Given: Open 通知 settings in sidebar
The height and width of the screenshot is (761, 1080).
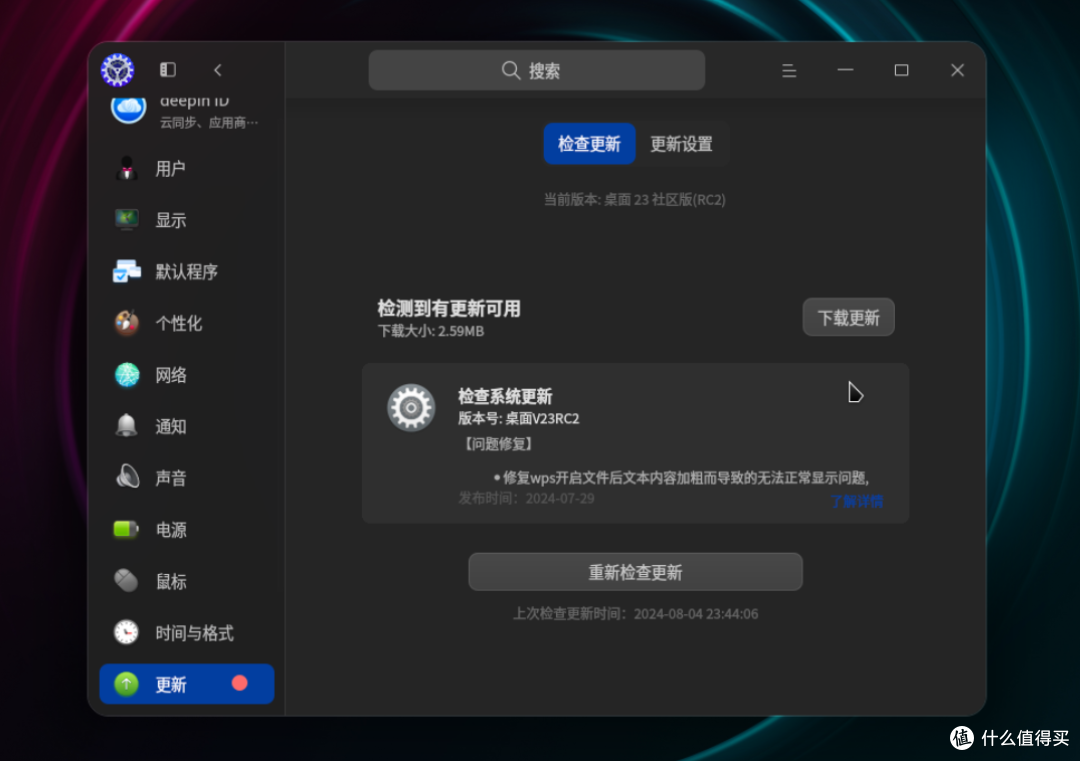Looking at the screenshot, I should click(x=187, y=426).
